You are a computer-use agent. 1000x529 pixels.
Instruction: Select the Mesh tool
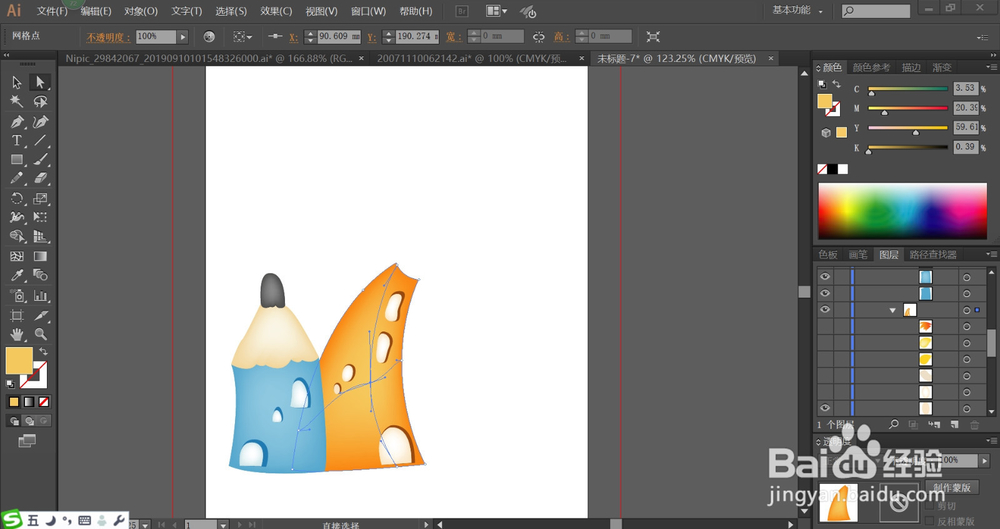pos(17,257)
